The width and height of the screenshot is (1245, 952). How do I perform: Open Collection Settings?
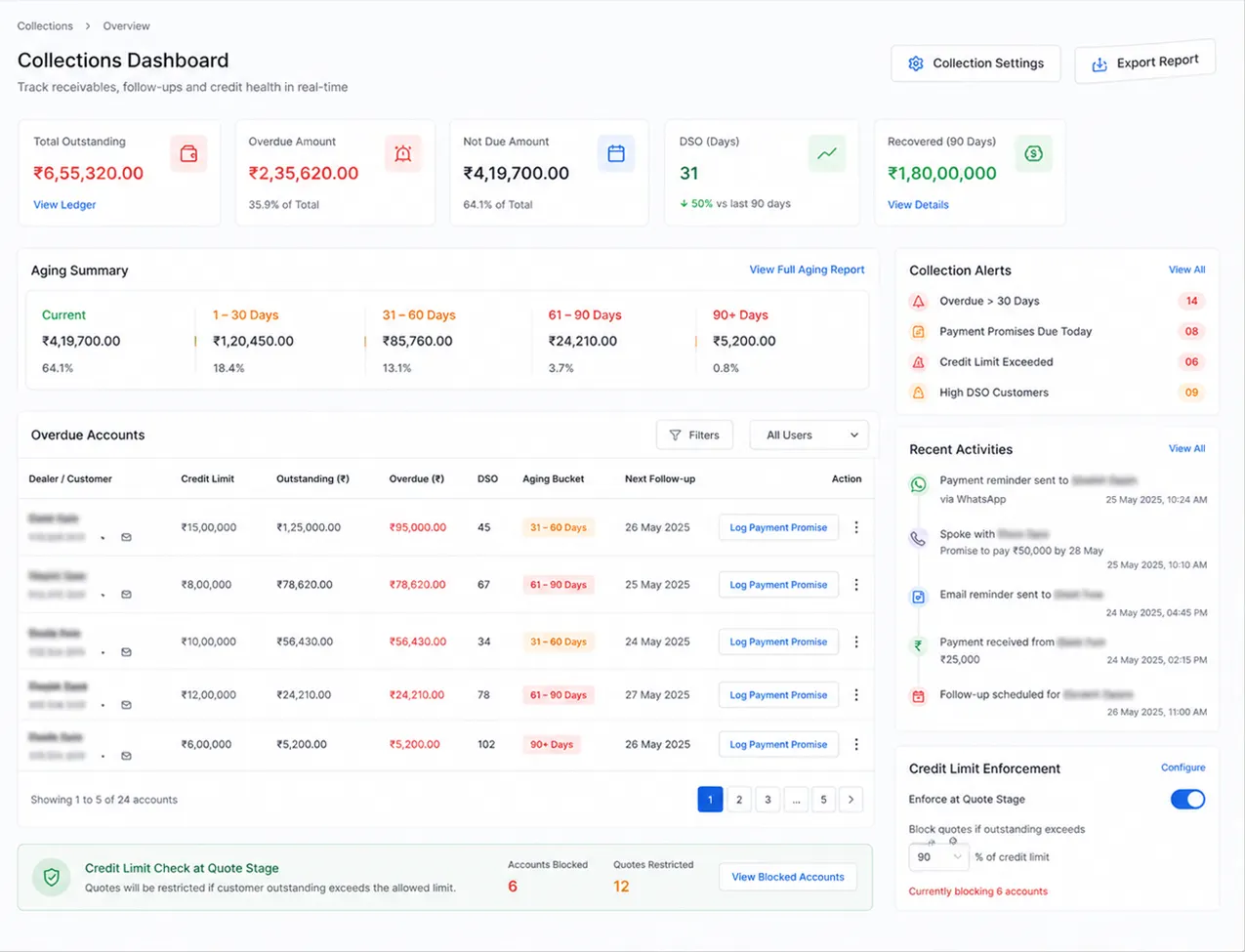coord(975,63)
